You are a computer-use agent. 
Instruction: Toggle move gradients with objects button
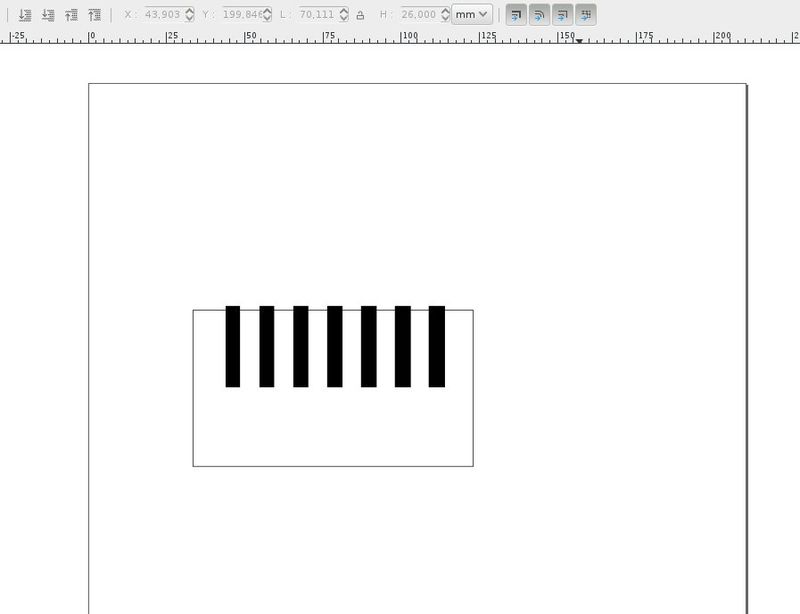562,15
